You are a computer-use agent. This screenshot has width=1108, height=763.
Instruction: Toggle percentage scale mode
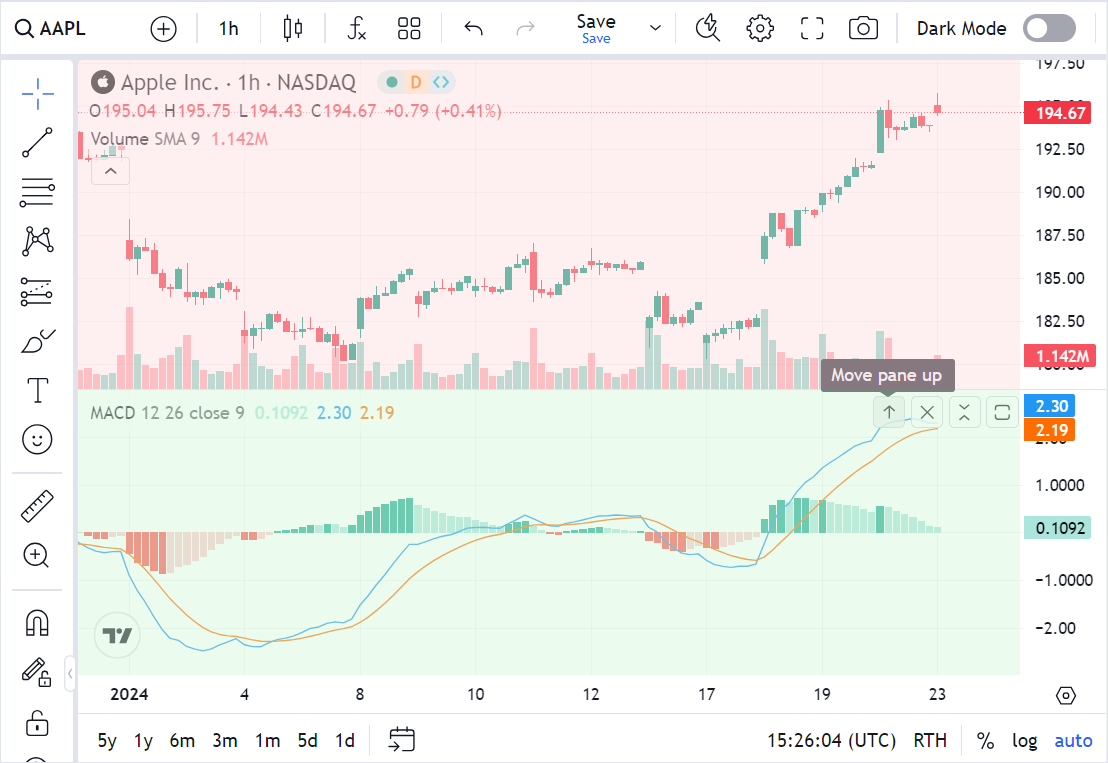coord(985,740)
